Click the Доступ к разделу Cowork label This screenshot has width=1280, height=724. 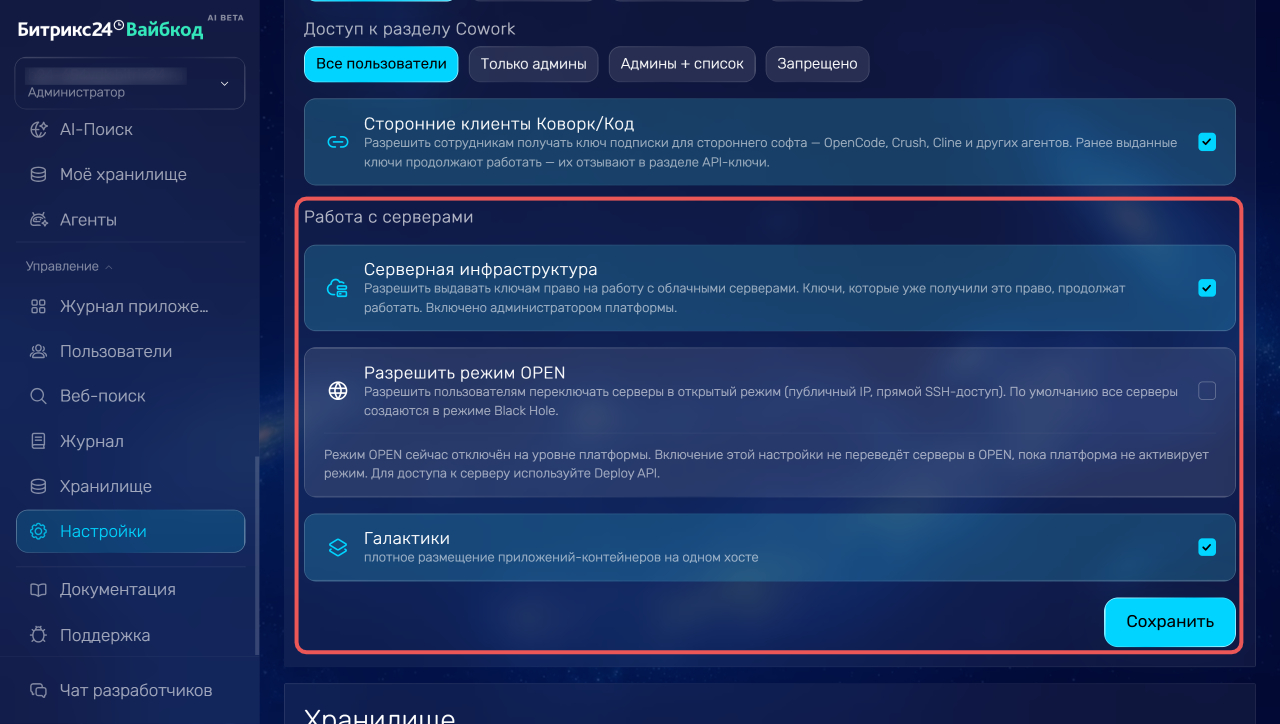(410, 29)
